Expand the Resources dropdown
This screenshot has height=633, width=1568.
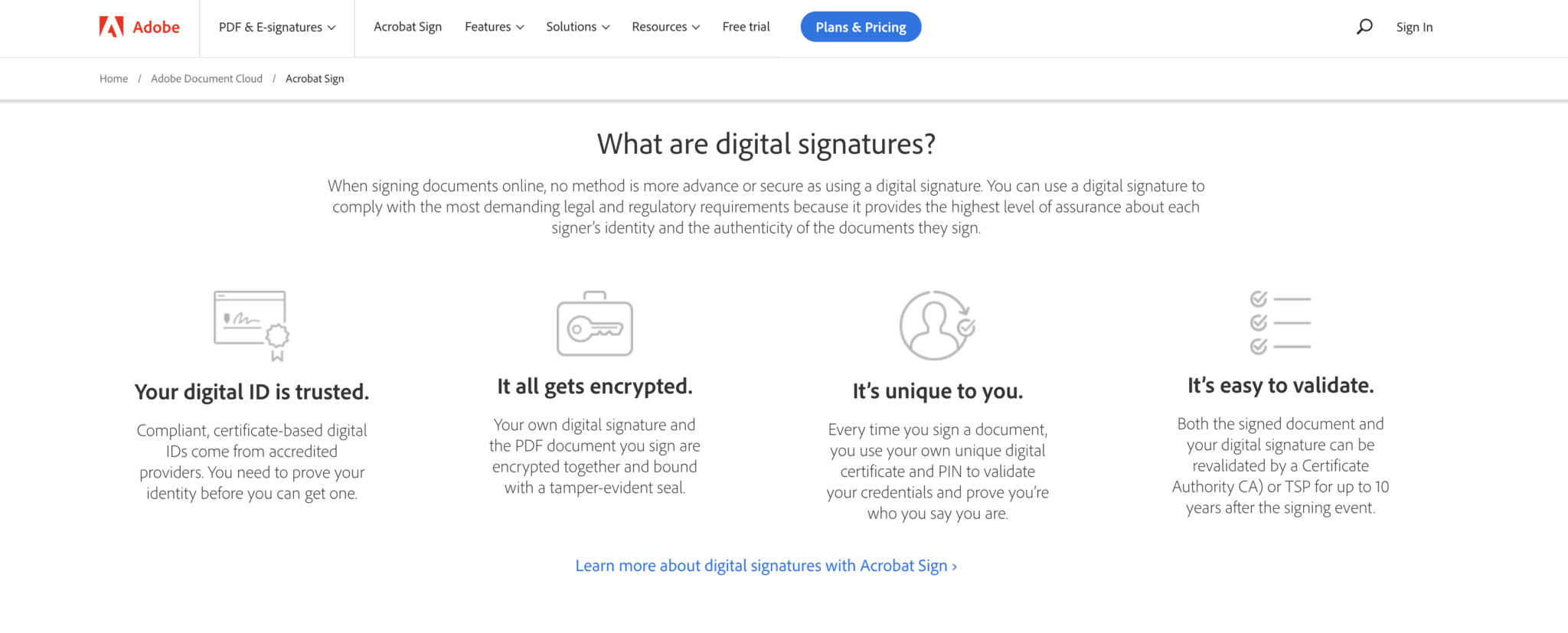665,27
